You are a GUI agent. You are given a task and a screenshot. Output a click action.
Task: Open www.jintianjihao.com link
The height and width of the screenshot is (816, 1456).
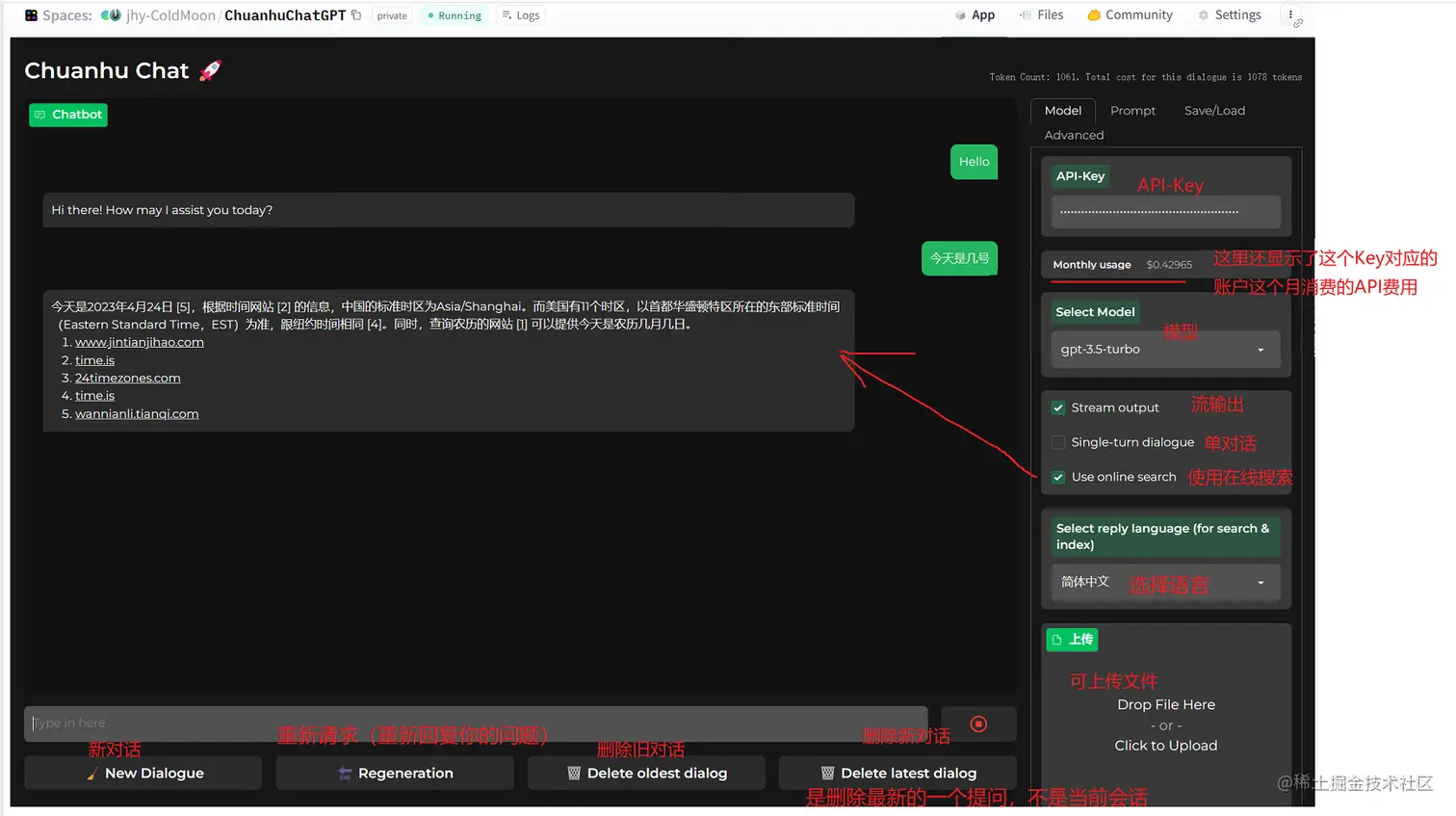point(140,342)
